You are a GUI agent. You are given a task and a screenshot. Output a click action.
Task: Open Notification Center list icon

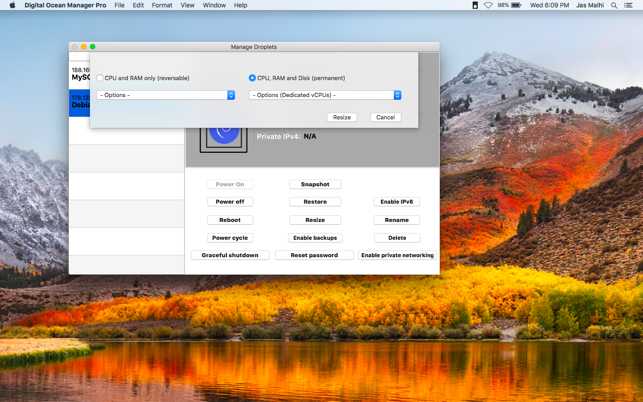[628, 5]
